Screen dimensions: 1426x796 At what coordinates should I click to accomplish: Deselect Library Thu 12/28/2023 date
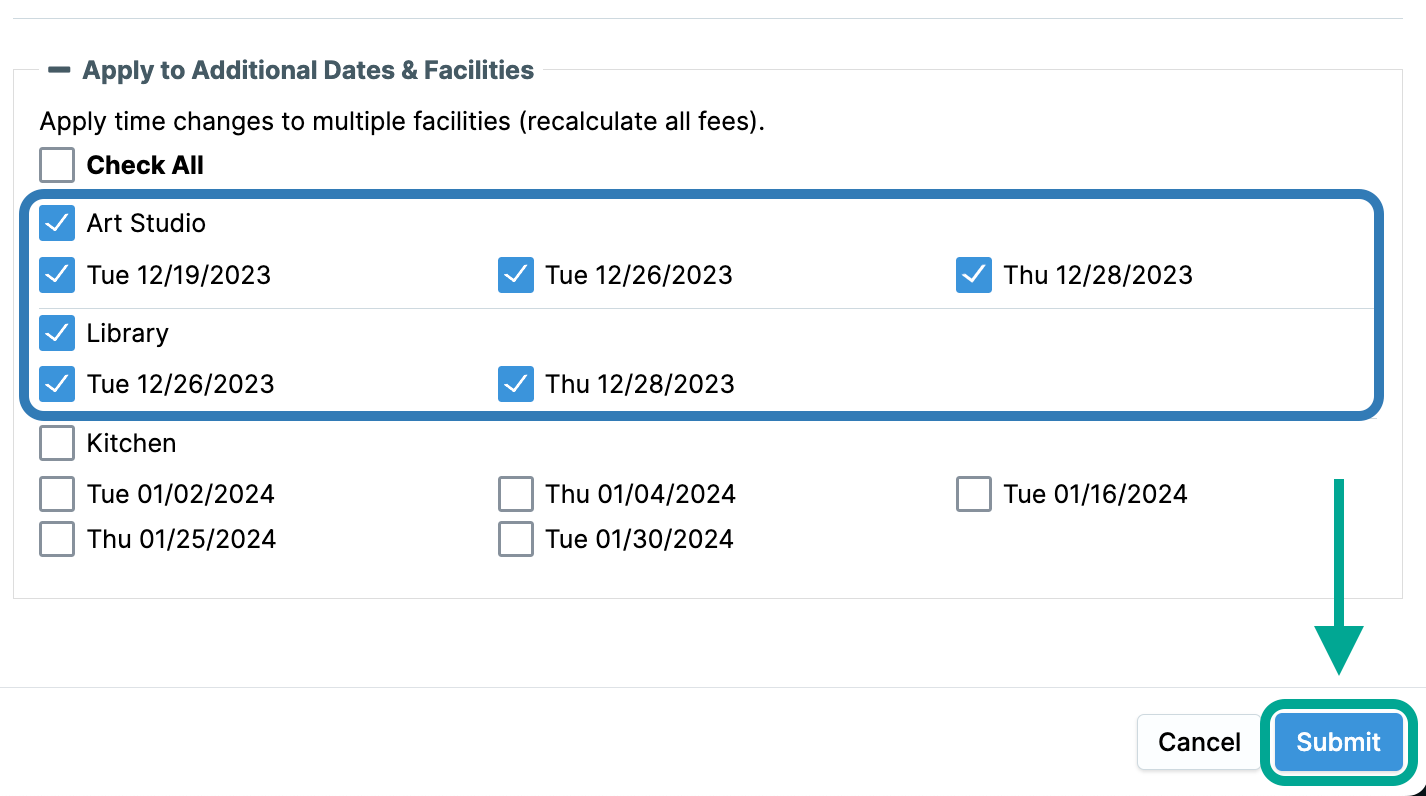516,384
